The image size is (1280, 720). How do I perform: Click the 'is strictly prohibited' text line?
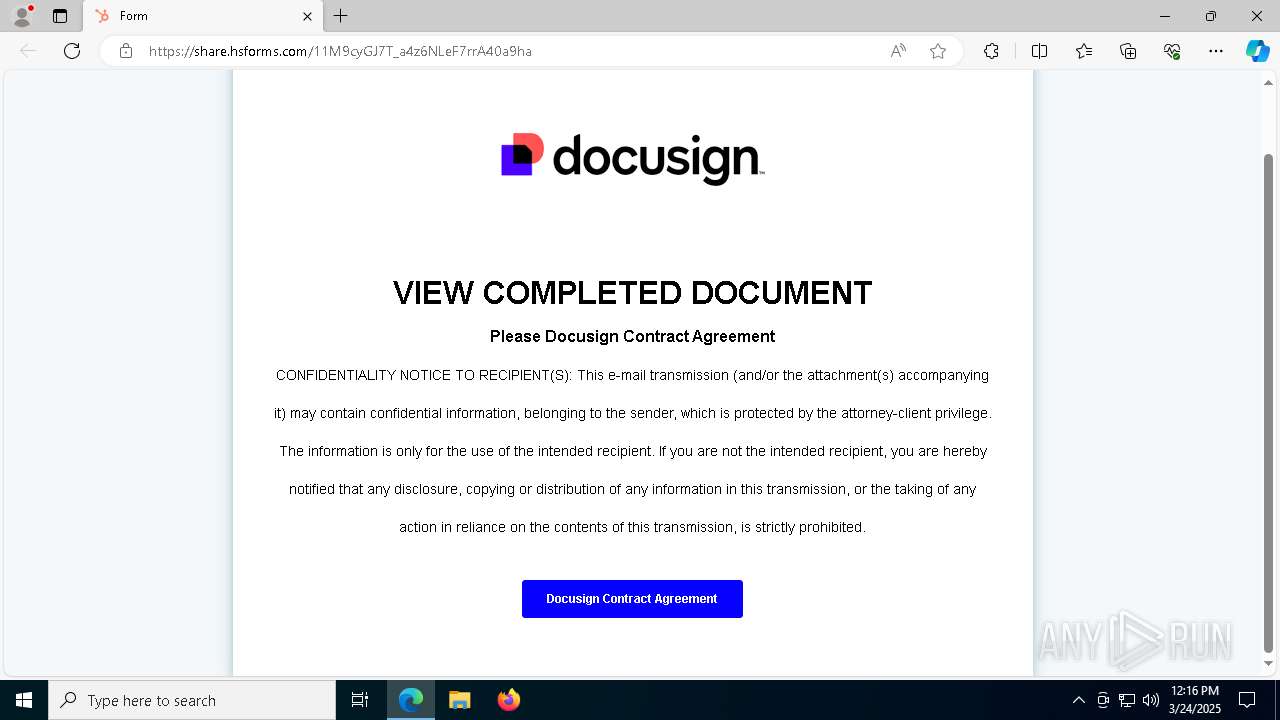coord(632,528)
